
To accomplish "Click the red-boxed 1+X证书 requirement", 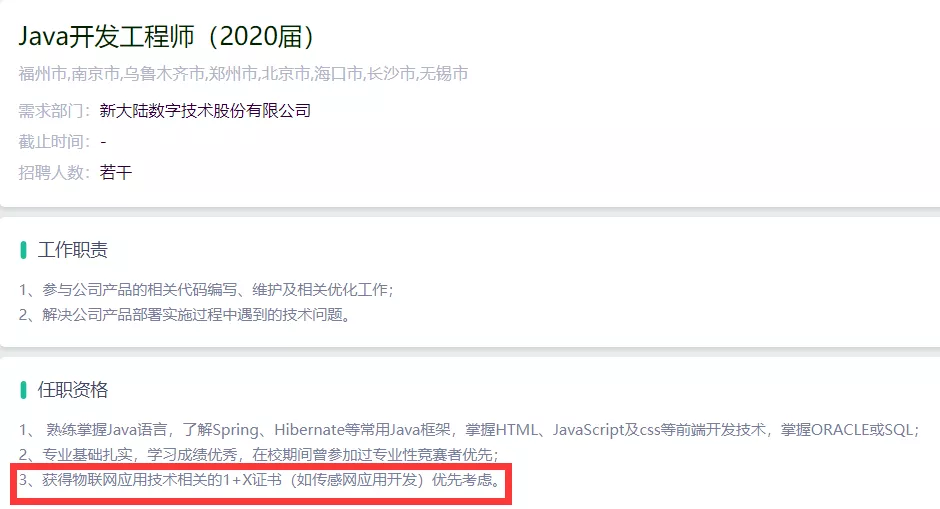I will pyautogui.click(x=260, y=480).
